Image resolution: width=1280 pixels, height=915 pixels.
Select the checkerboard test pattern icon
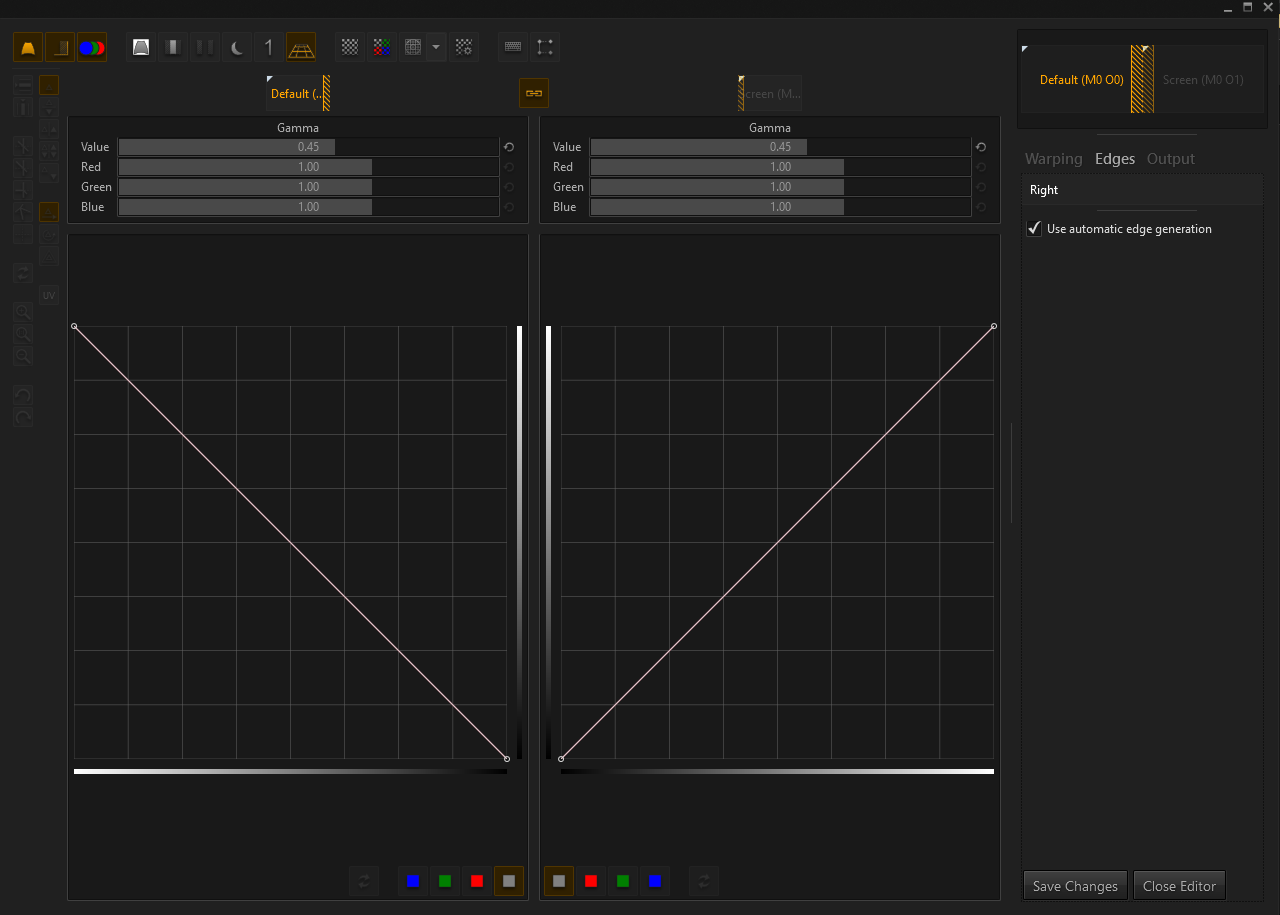tap(349, 47)
